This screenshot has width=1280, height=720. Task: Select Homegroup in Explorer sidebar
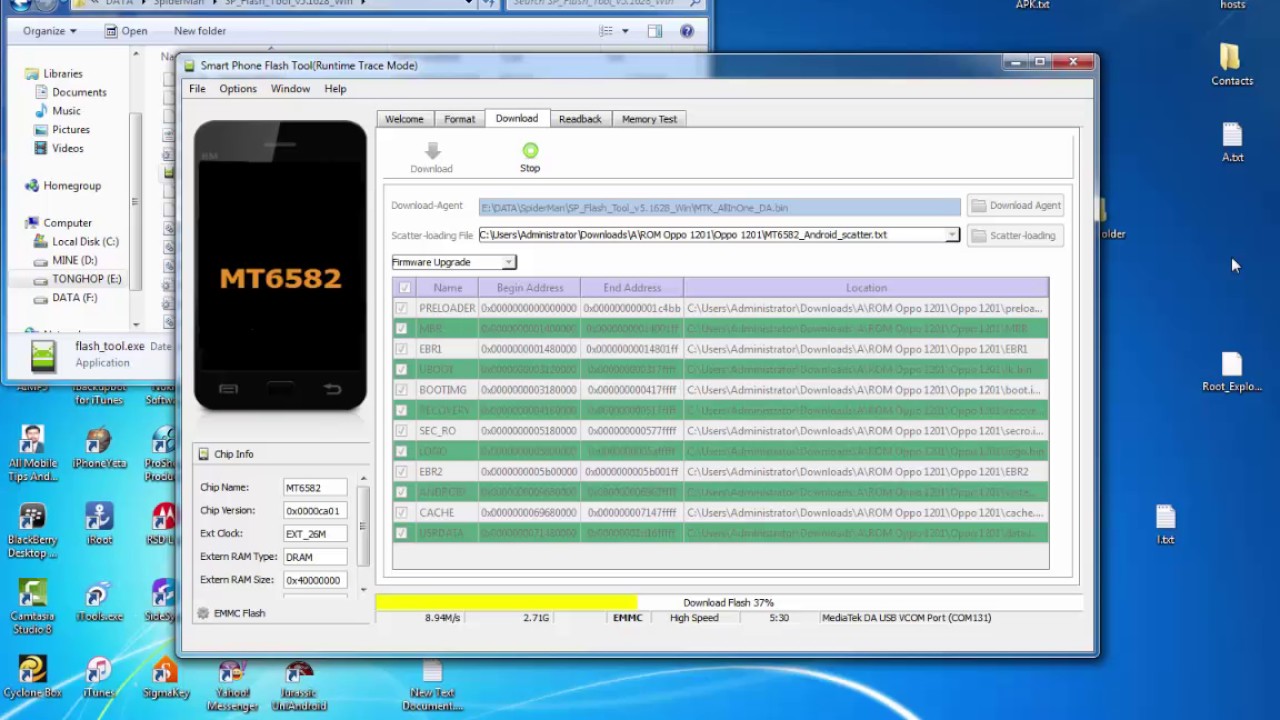[63, 186]
